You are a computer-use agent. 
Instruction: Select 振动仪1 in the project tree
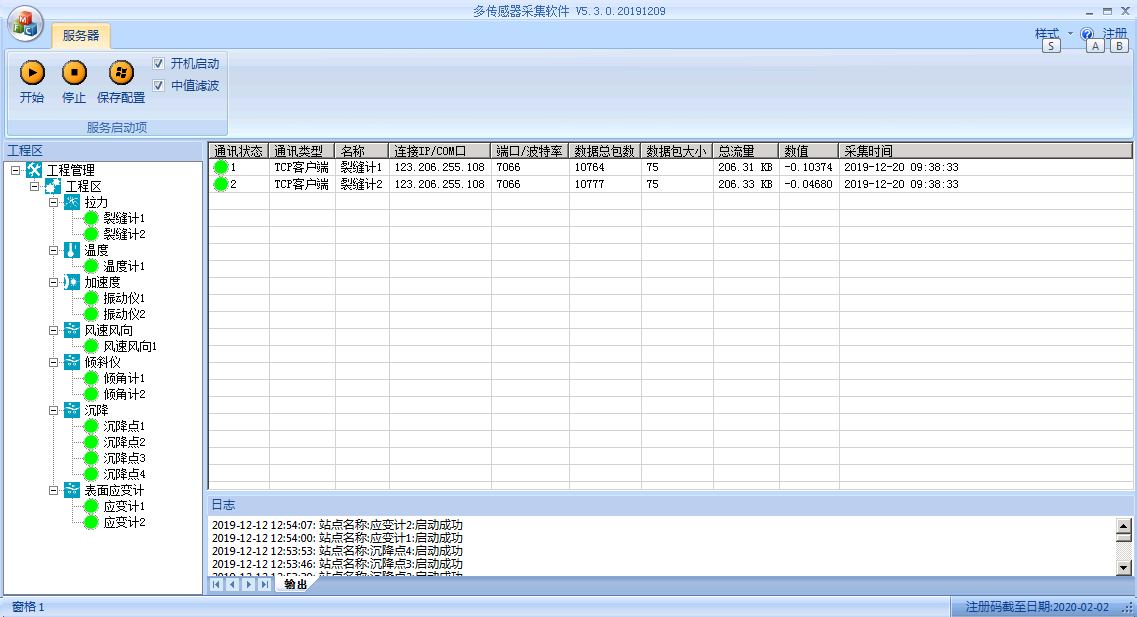click(x=124, y=298)
